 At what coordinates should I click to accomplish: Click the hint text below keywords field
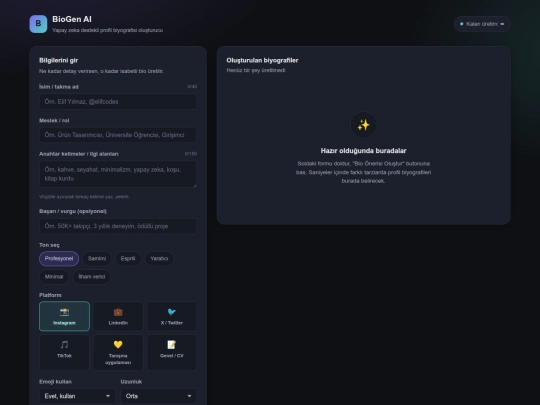click(84, 197)
